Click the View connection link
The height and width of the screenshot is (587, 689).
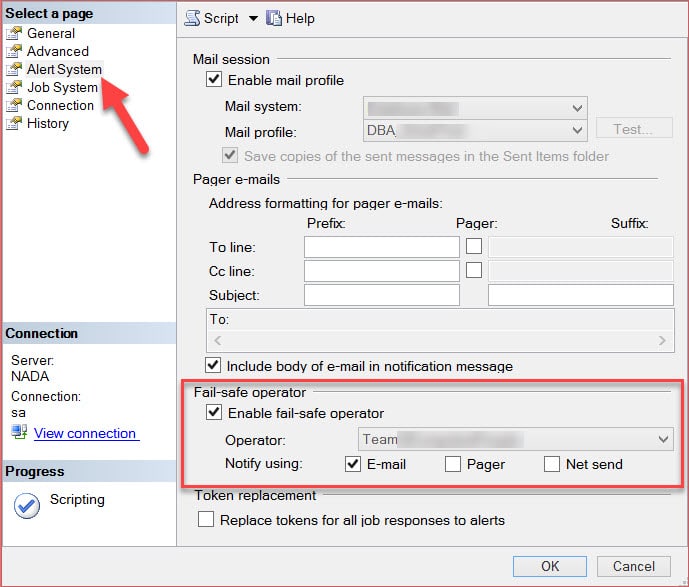(87, 434)
